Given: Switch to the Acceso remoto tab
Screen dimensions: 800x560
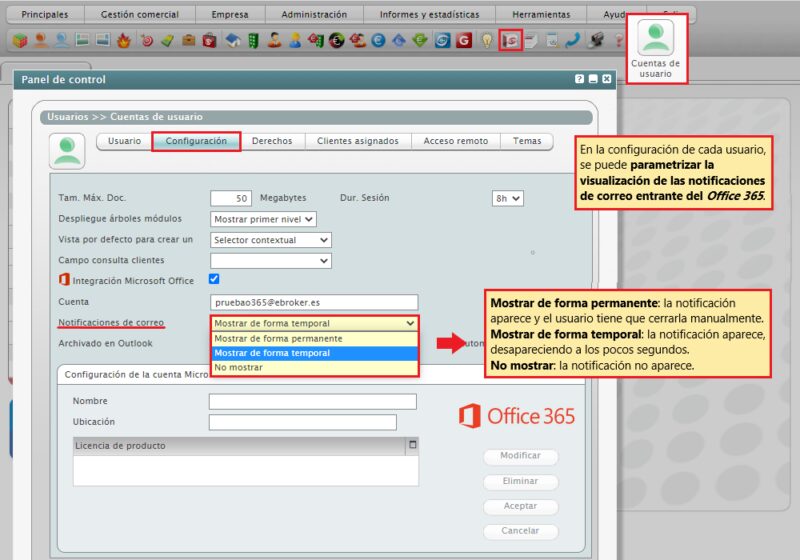Looking at the screenshot, I should pyautogui.click(x=456, y=141).
